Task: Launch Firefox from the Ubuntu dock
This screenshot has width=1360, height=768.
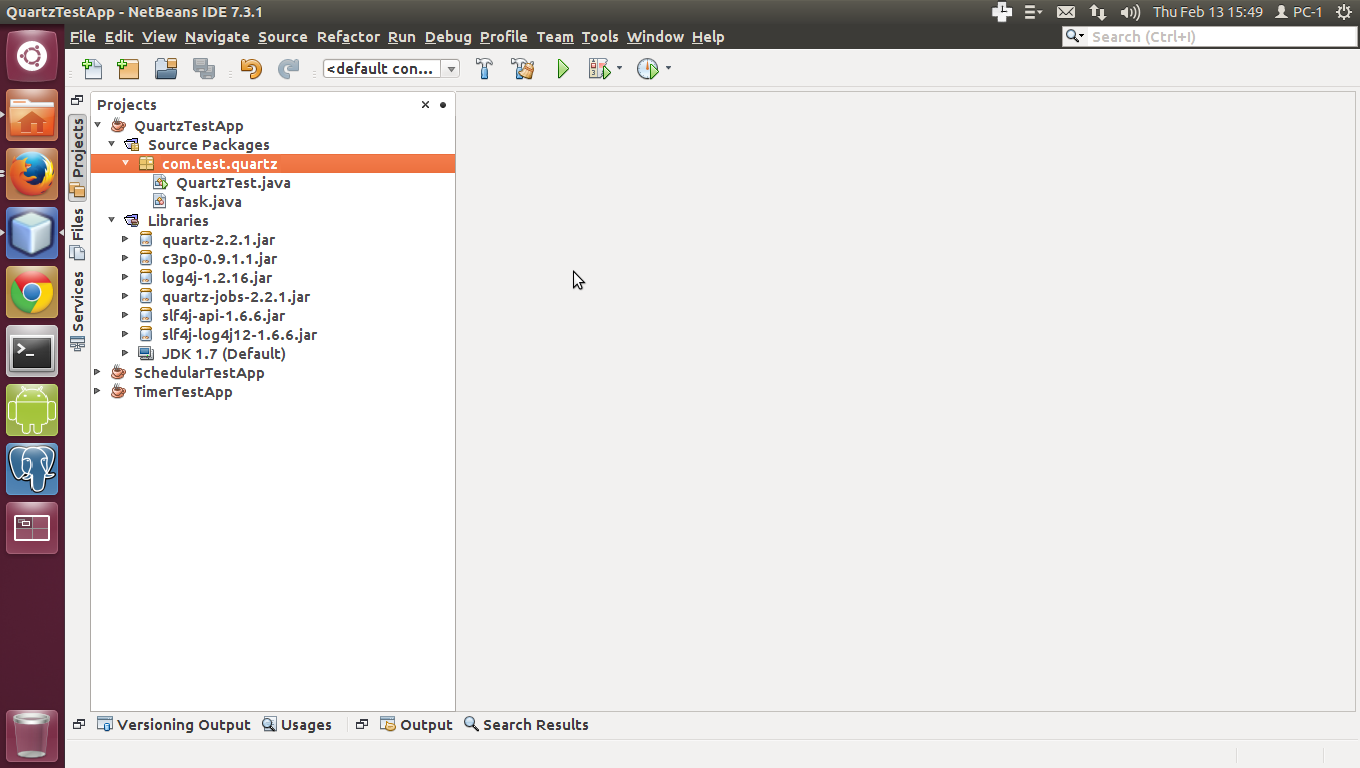Action: tap(32, 174)
